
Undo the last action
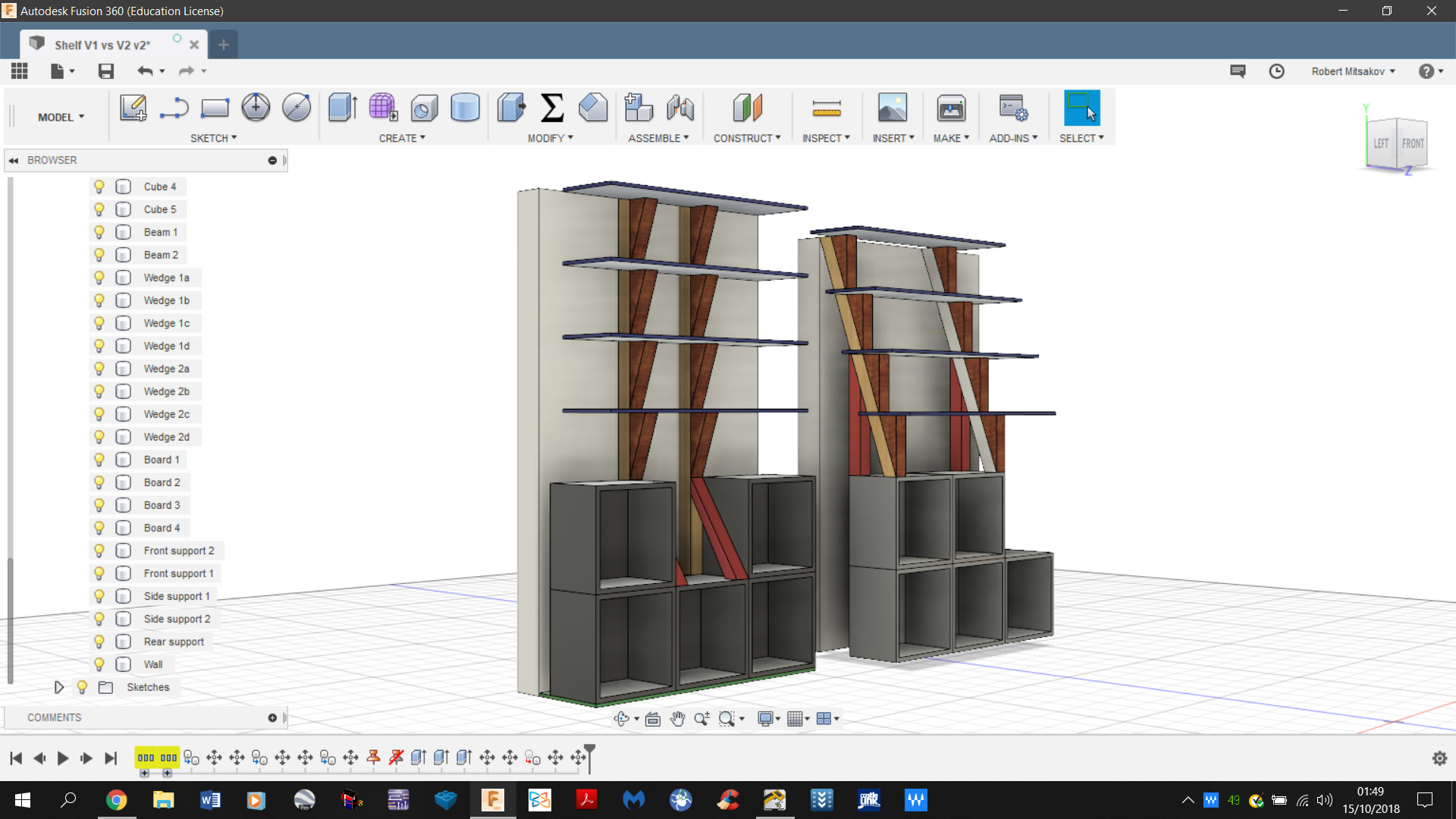(x=145, y=71)
